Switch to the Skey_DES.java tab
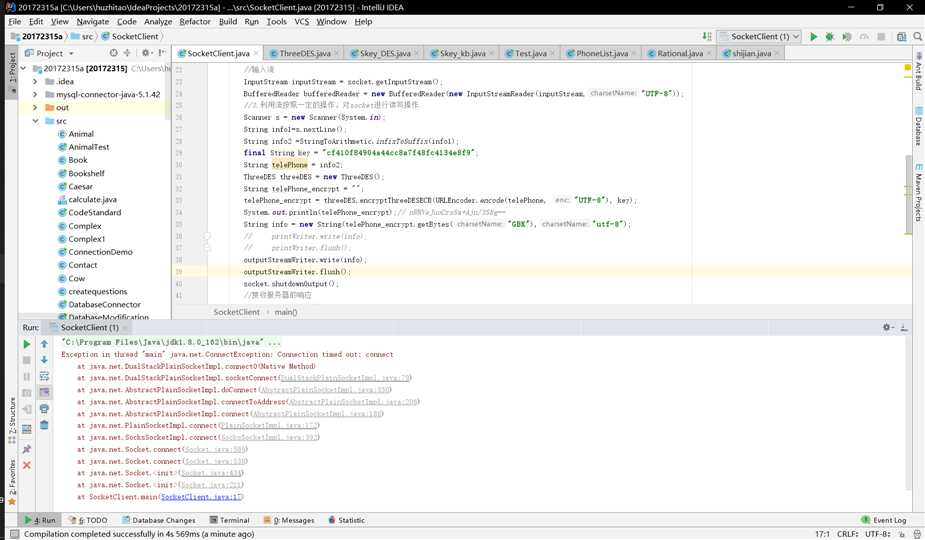Screen dimensions: 925x540 (385, 53)
